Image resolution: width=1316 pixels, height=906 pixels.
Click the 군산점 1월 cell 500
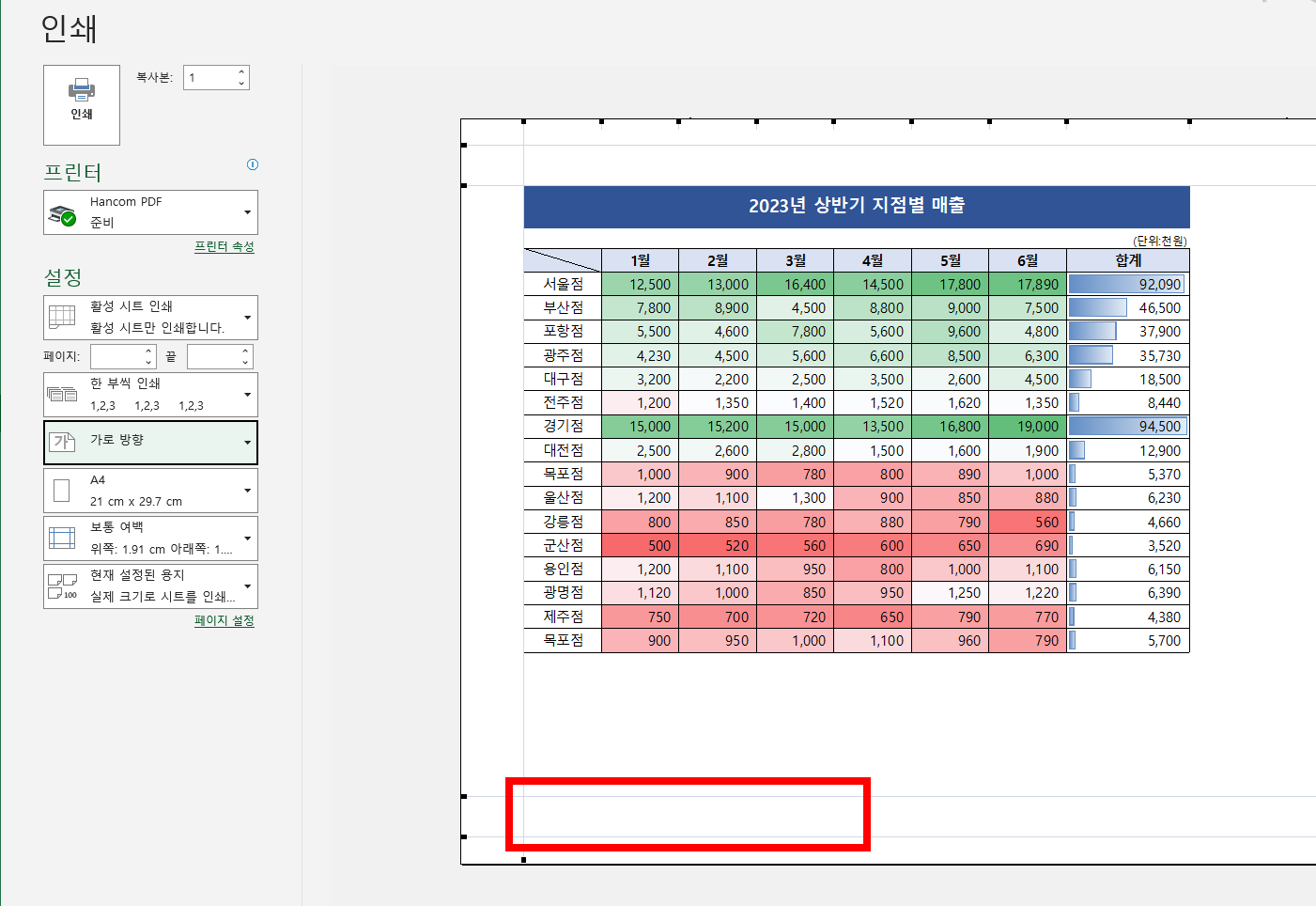coord(640,545)
